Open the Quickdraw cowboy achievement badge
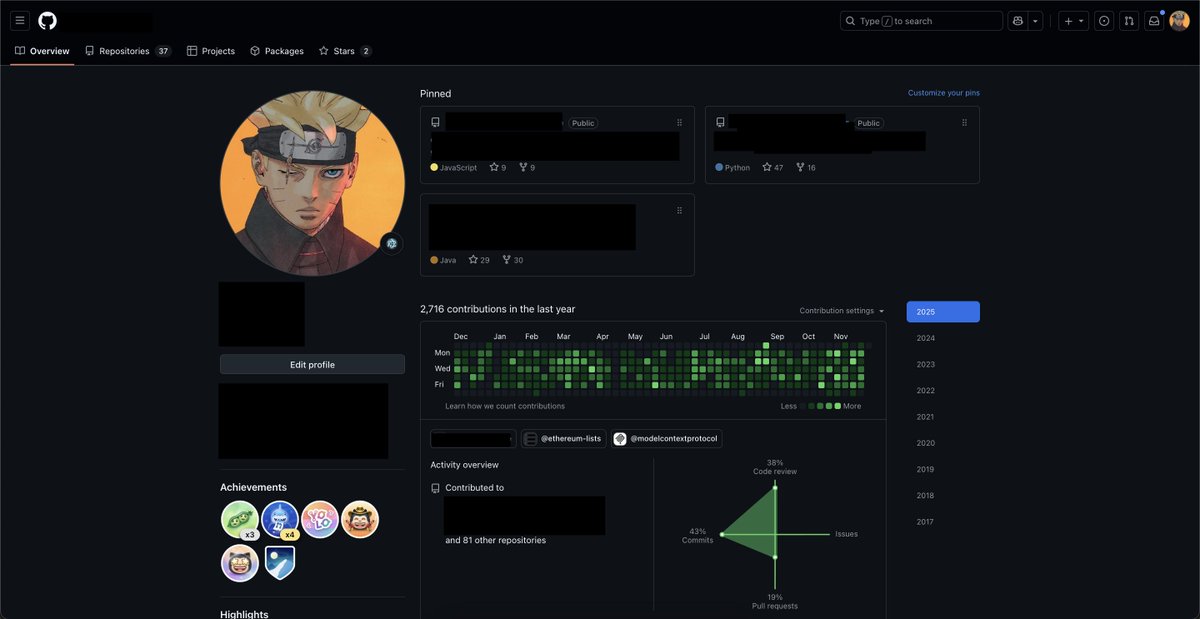 (360, 520)
